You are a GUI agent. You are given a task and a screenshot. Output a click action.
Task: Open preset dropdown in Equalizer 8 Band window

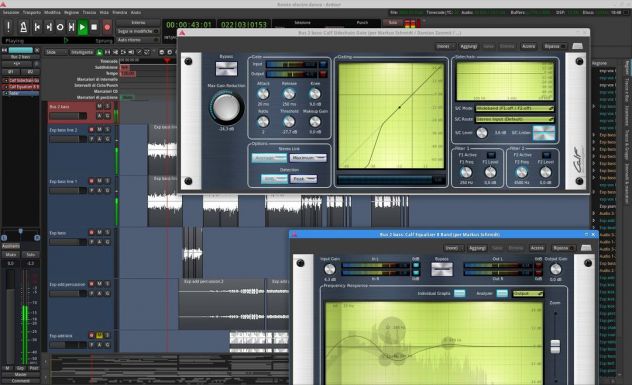click(454, 248)
